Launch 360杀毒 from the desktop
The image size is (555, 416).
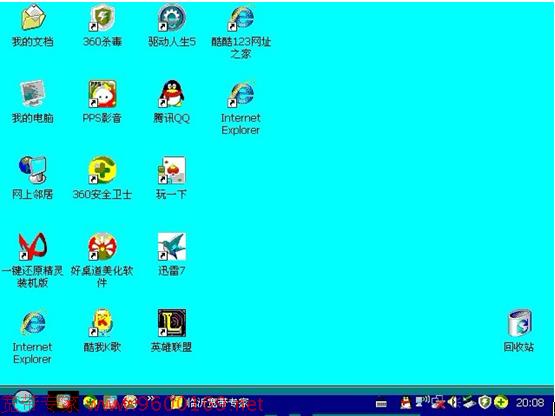[102, 18]
